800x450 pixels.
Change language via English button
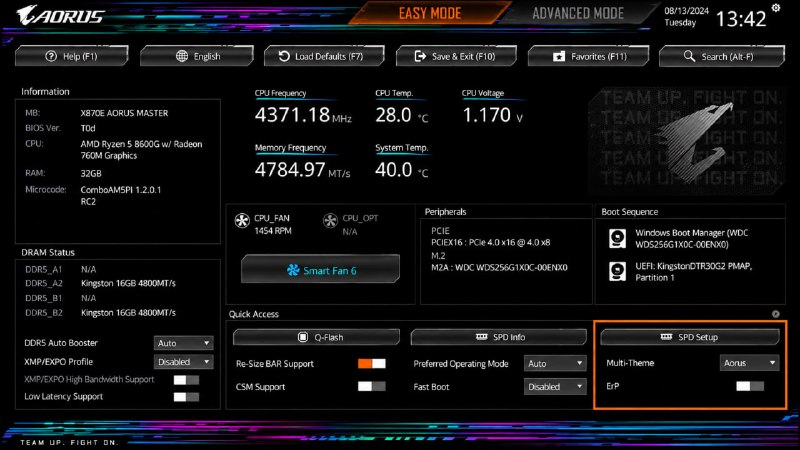[197, 56]
